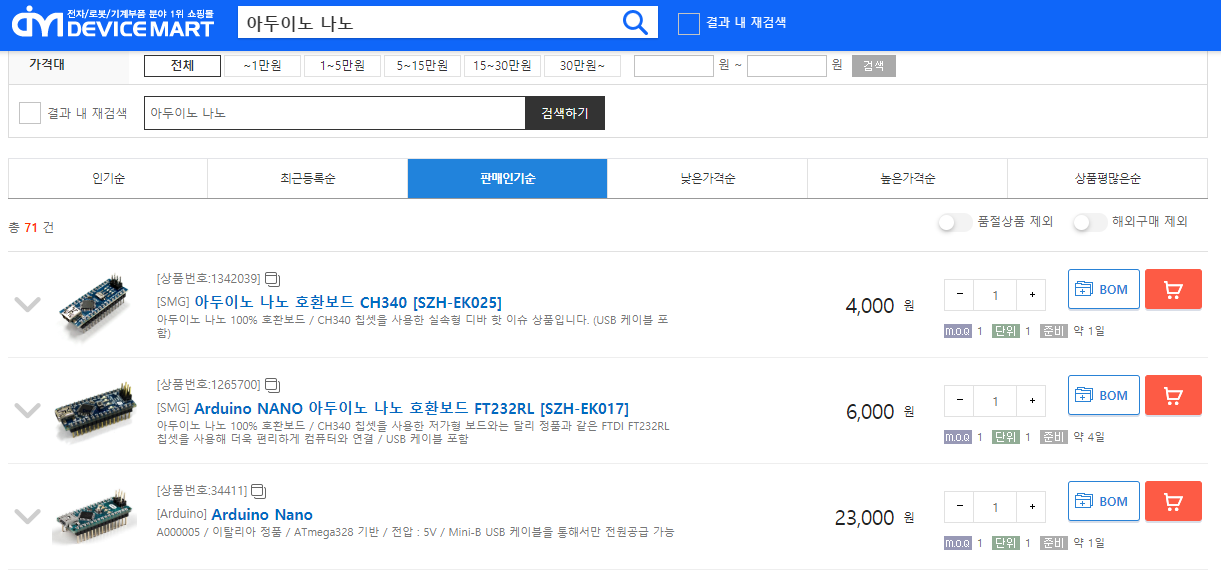Click quantity field for FT232RL board
This screenshot has height=572, width=1221.
coord(995,401)
